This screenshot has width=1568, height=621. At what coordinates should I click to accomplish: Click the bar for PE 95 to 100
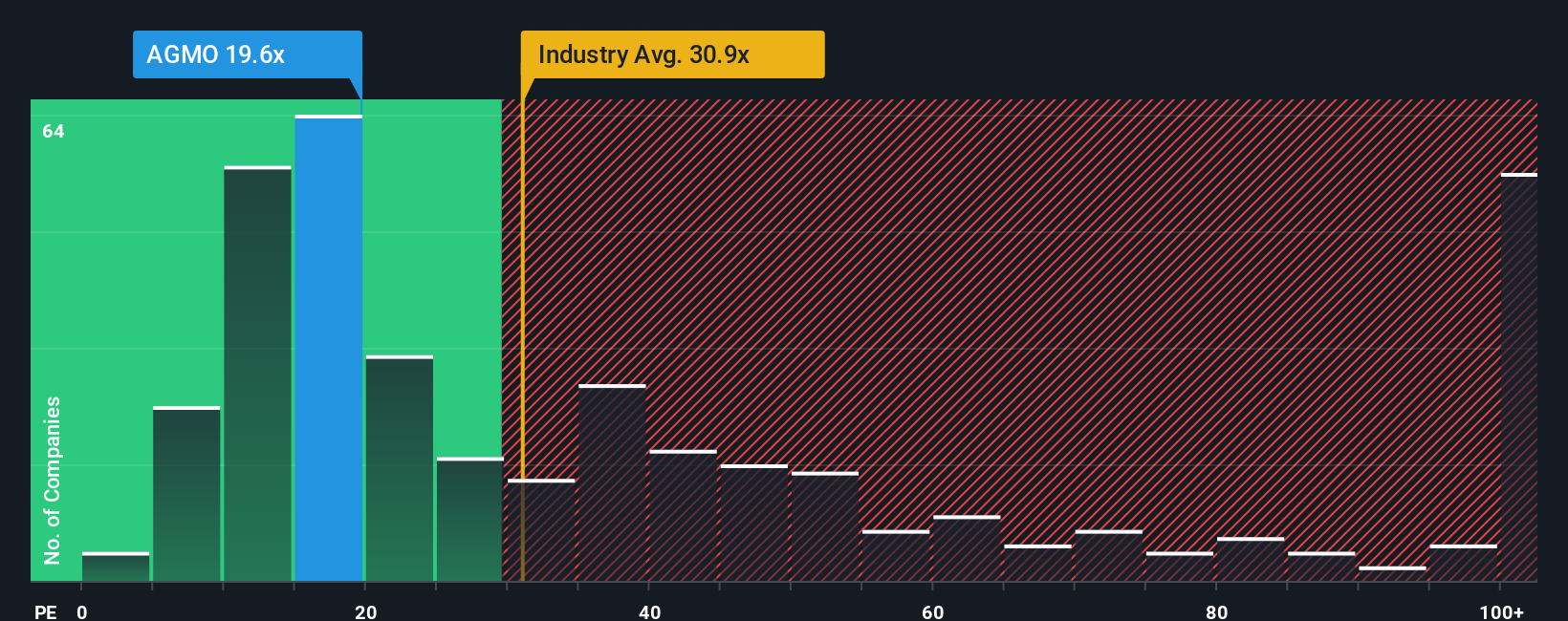point(1464,563)
